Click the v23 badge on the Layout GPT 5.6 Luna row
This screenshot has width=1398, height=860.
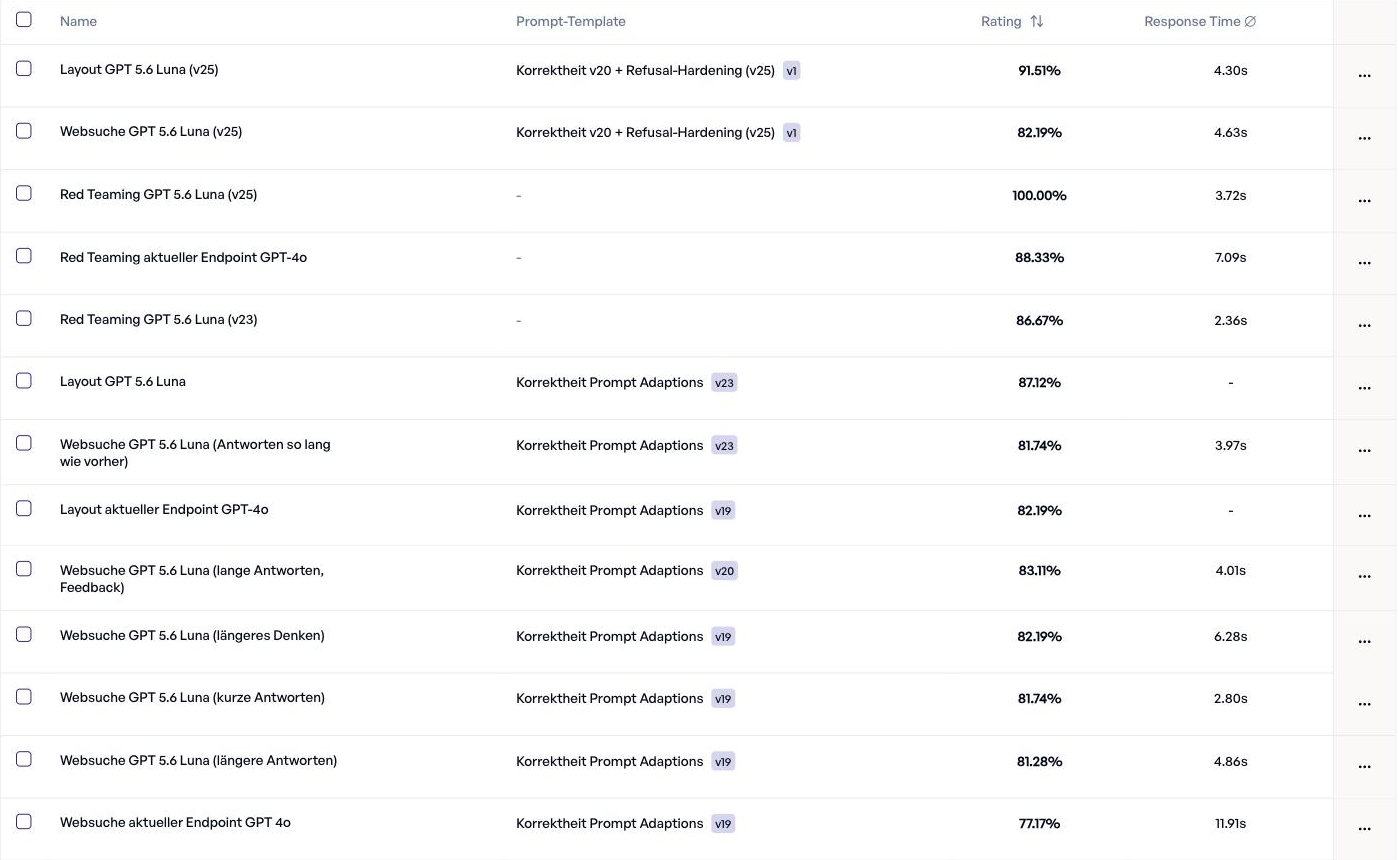[x=724, y=383]
